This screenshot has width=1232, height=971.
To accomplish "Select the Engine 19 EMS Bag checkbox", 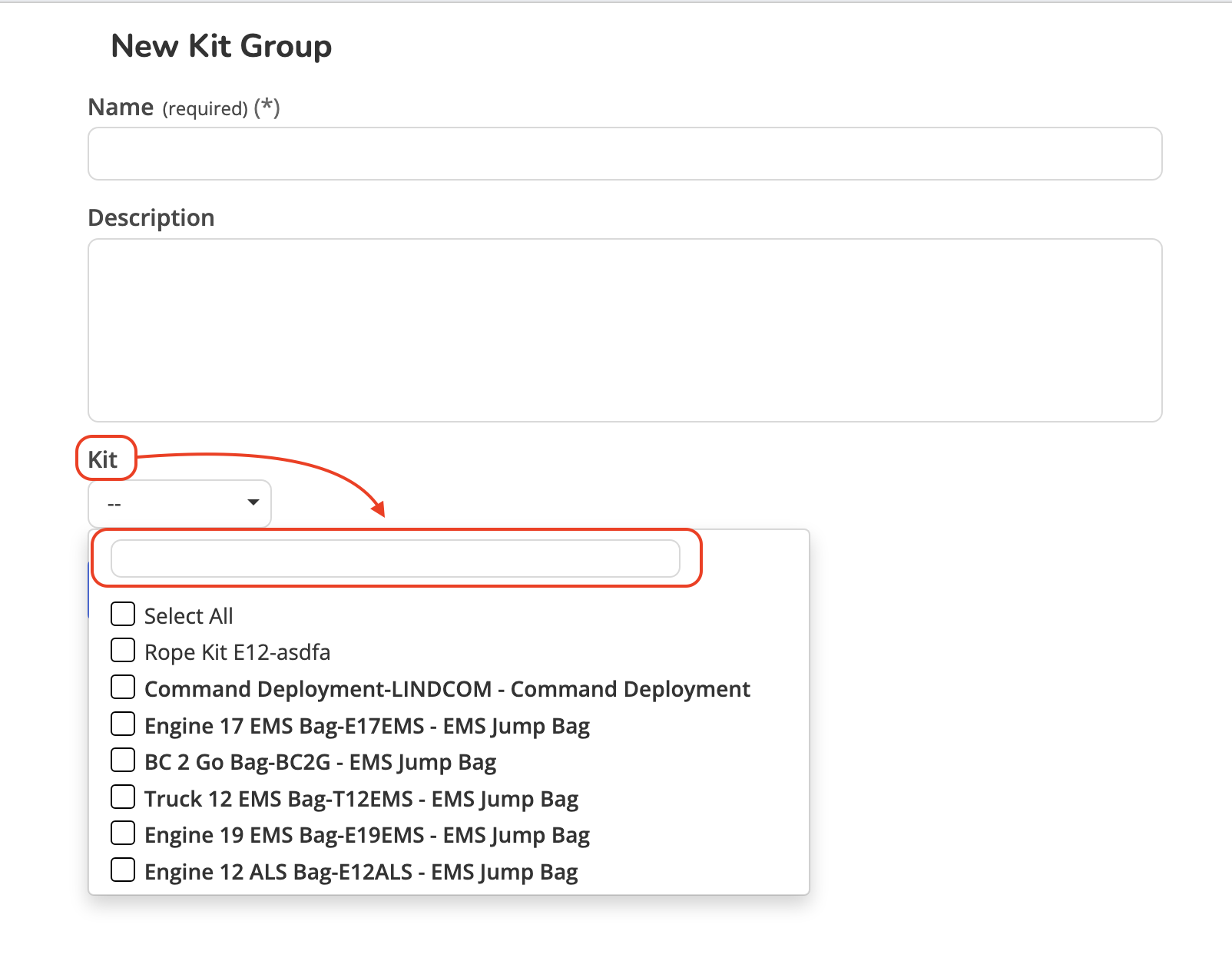I will (x=123, y=833).
